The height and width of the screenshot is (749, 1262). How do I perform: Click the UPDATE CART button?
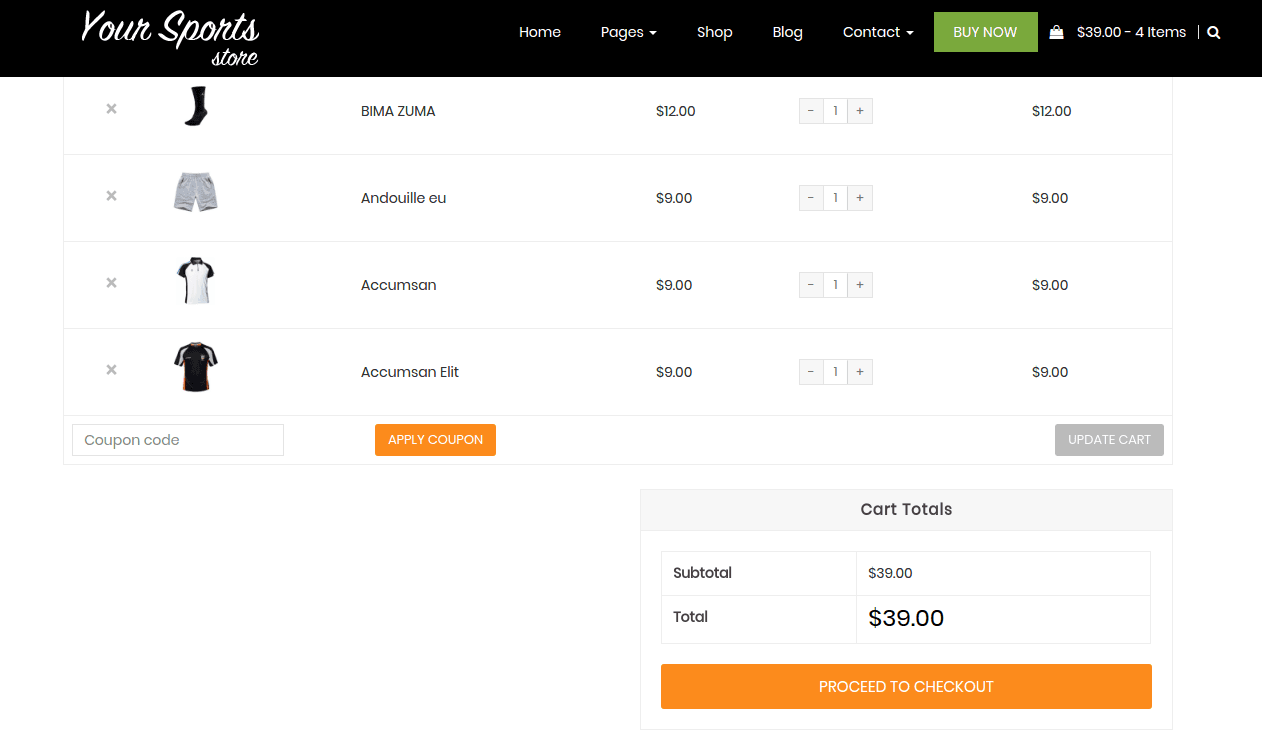point(1109,440)
